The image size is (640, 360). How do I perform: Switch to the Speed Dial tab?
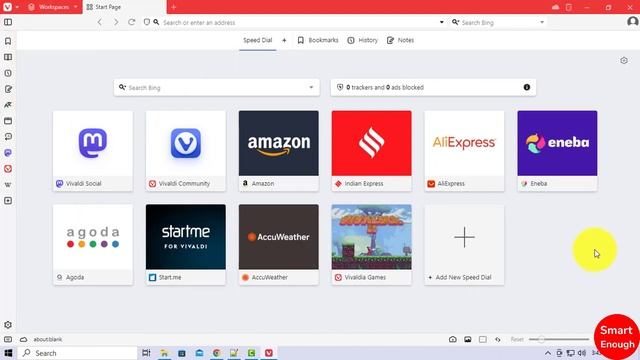click(258, 40)
